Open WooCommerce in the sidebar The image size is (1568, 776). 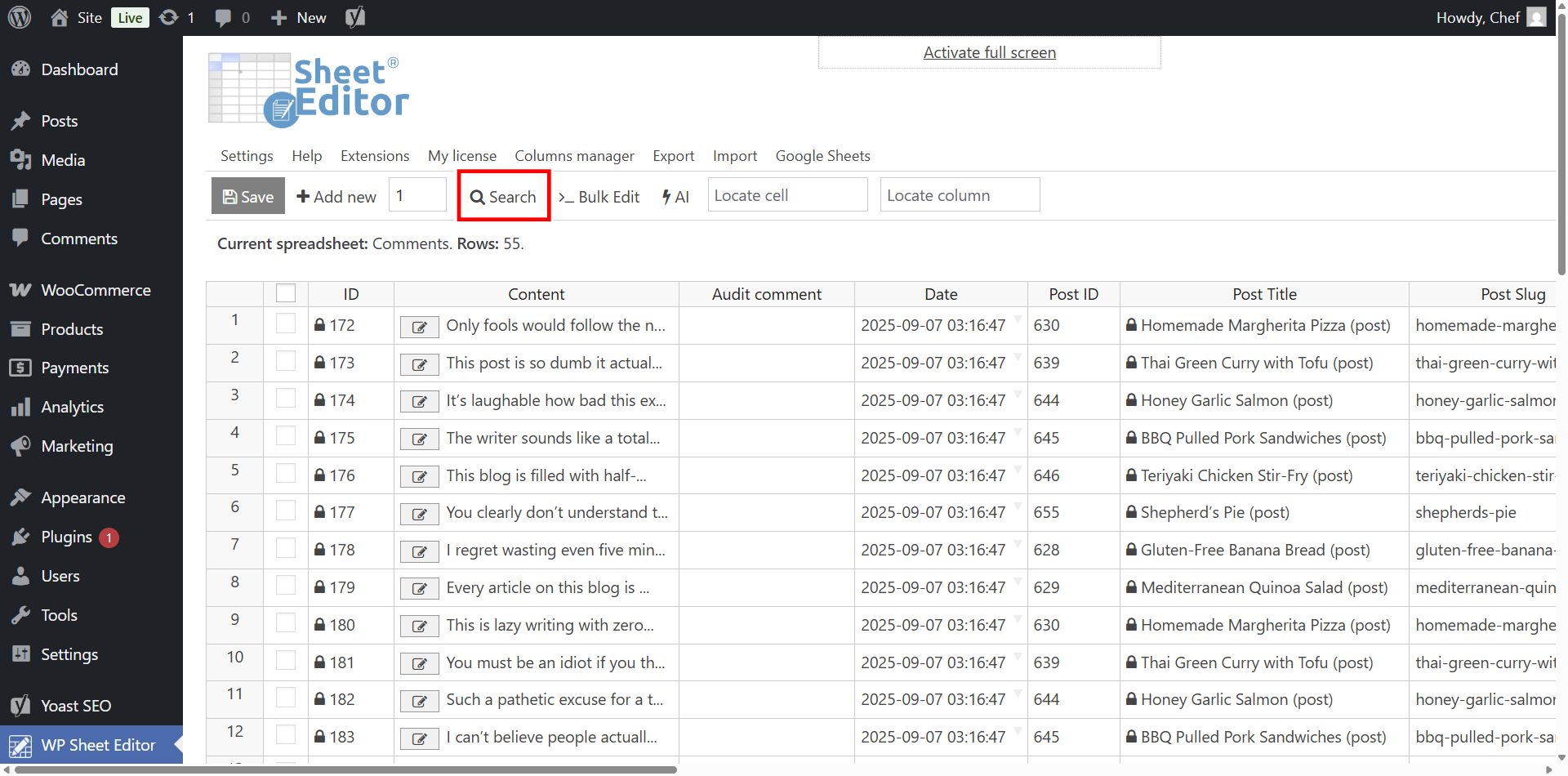click(x=91, y=290)
